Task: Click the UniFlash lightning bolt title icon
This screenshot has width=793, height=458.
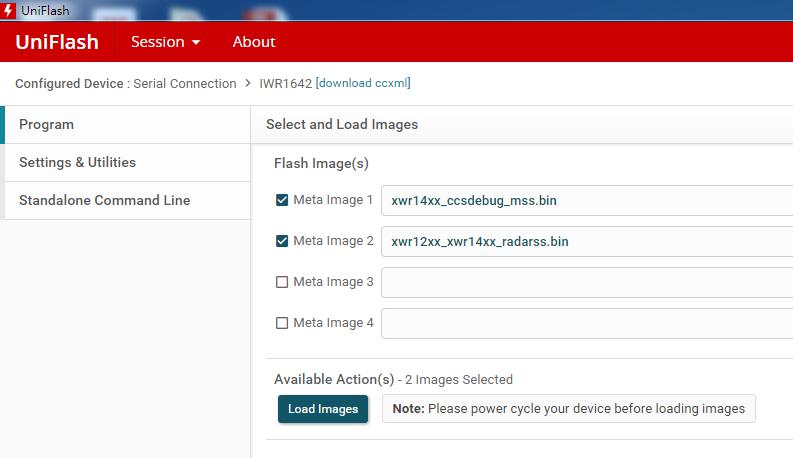Action: tap(8, 10)
